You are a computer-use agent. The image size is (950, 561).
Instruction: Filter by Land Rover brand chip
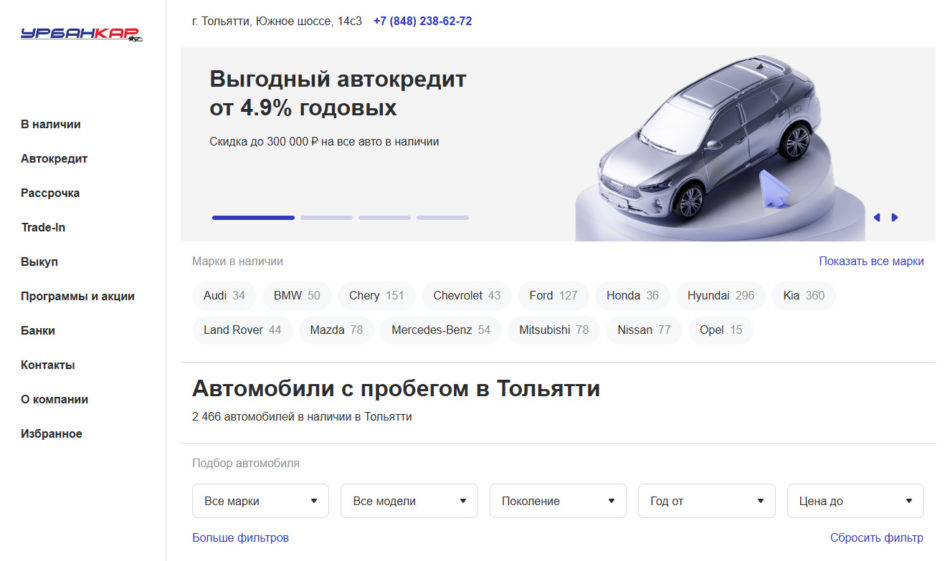(242, 330)
